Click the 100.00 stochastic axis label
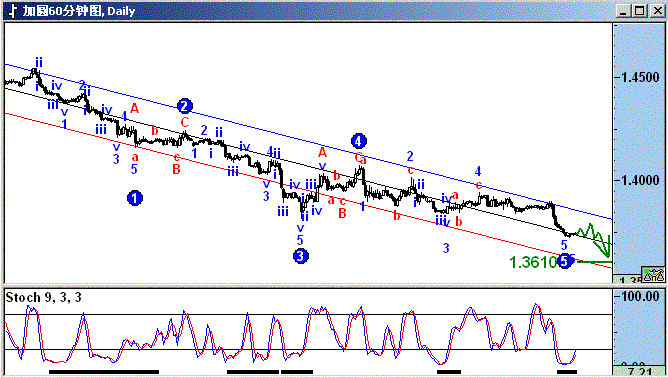Image resolution: width=668 pixels, height=378 pixels. click(640, 296)
